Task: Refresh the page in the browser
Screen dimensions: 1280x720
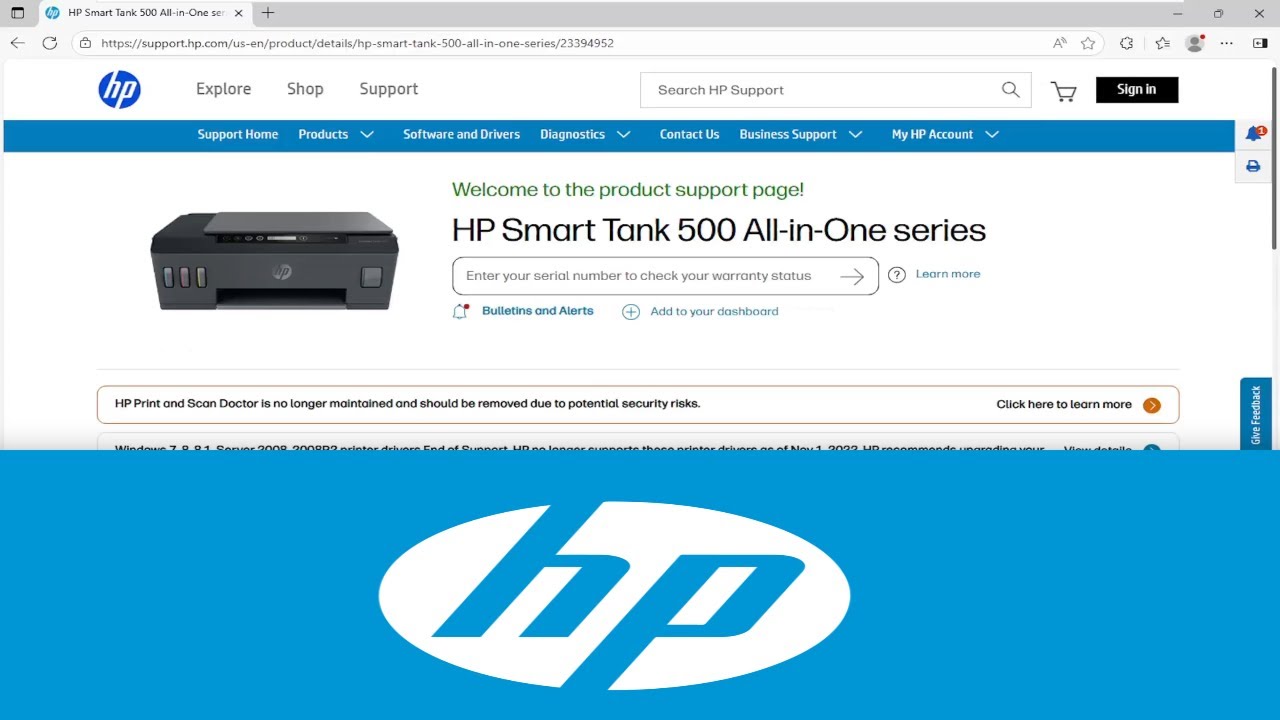Action: [50, 43]
